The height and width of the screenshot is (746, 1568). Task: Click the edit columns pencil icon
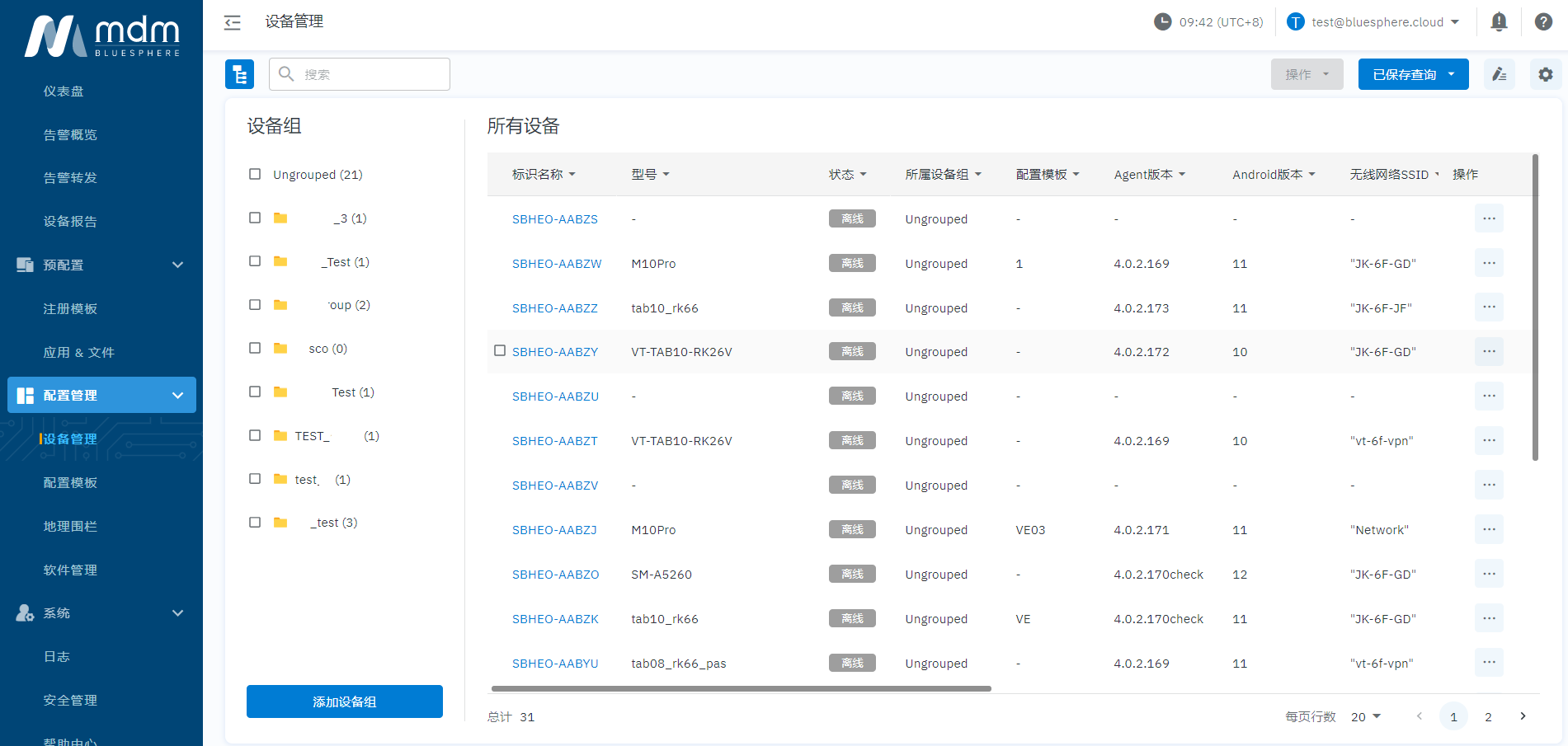pos(1499,74)
